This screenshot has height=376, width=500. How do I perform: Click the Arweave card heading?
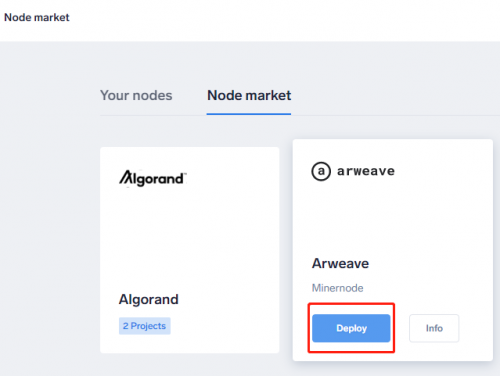point(340,263)
